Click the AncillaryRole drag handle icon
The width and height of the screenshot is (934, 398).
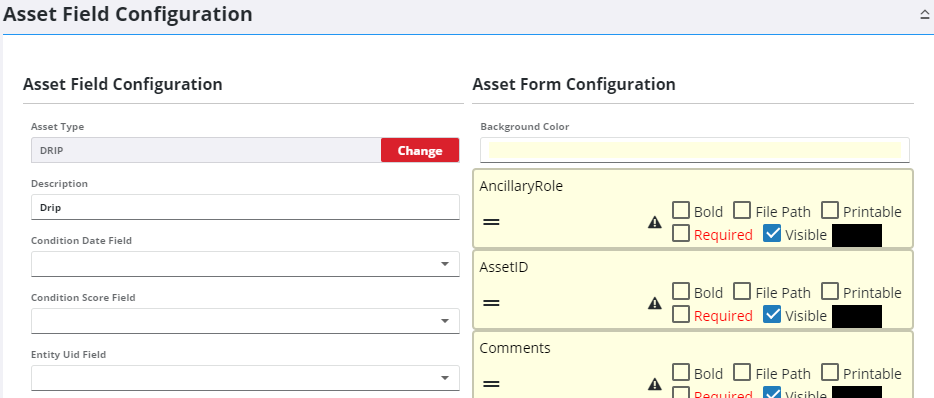491,222
